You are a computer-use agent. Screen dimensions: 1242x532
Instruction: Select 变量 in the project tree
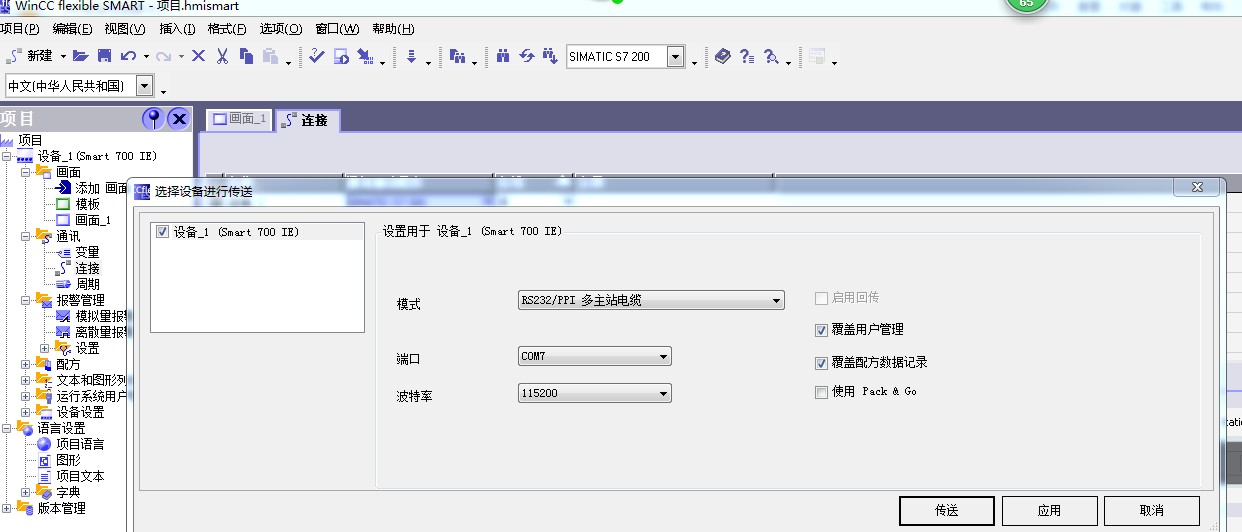87,252
